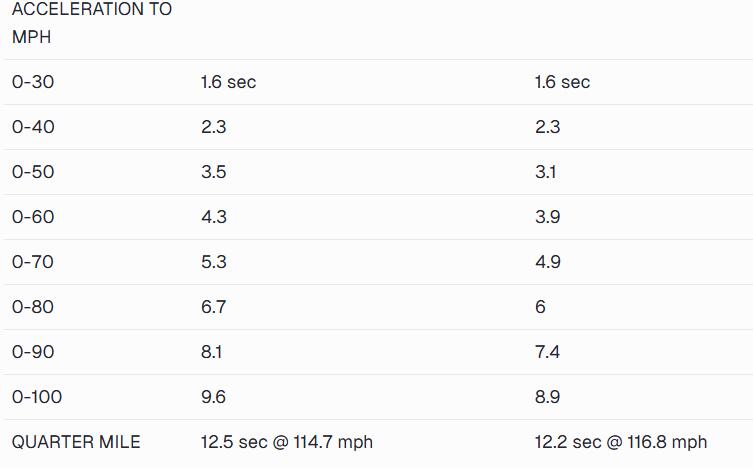Click the 7.4 value in 0-90 row
The image size is (753, 468).
547,352
